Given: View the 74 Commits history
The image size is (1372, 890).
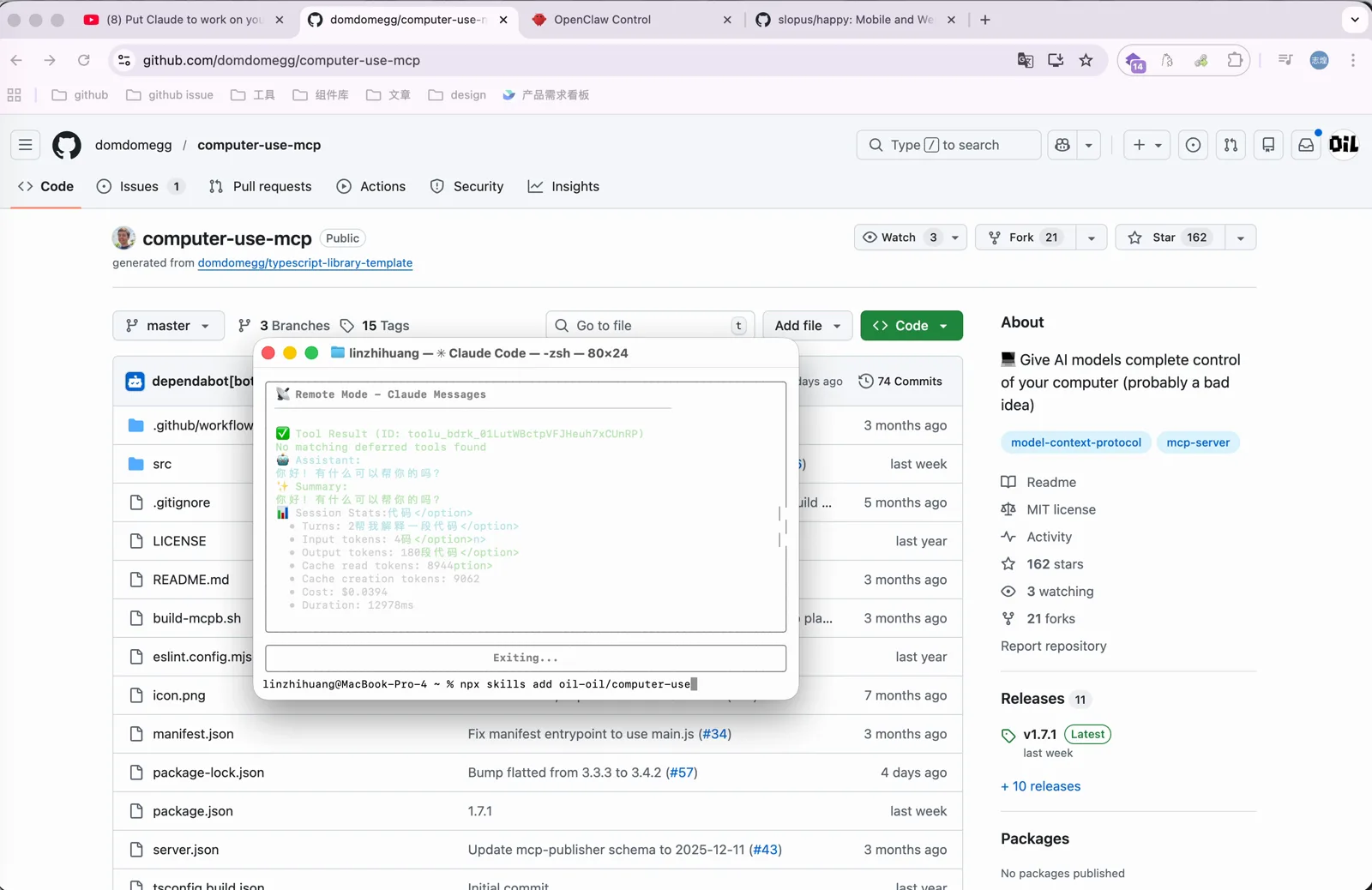Looking at the screenshot, I should (x=900, y=382).
